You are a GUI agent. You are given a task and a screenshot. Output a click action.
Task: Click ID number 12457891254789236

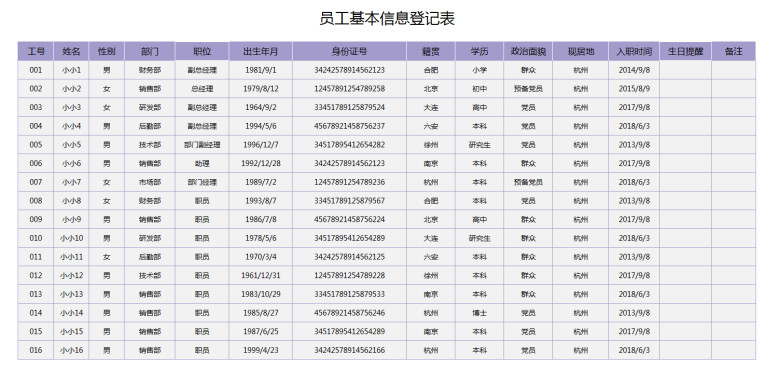[349, 182]
